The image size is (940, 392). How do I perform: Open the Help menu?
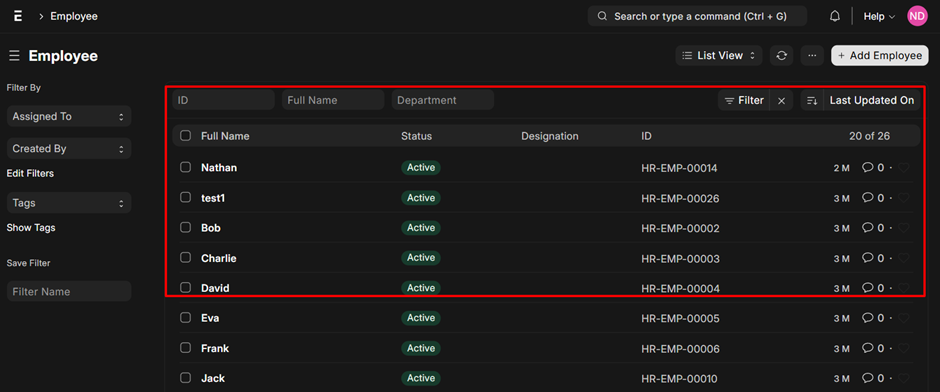click(x=879, y=17)
